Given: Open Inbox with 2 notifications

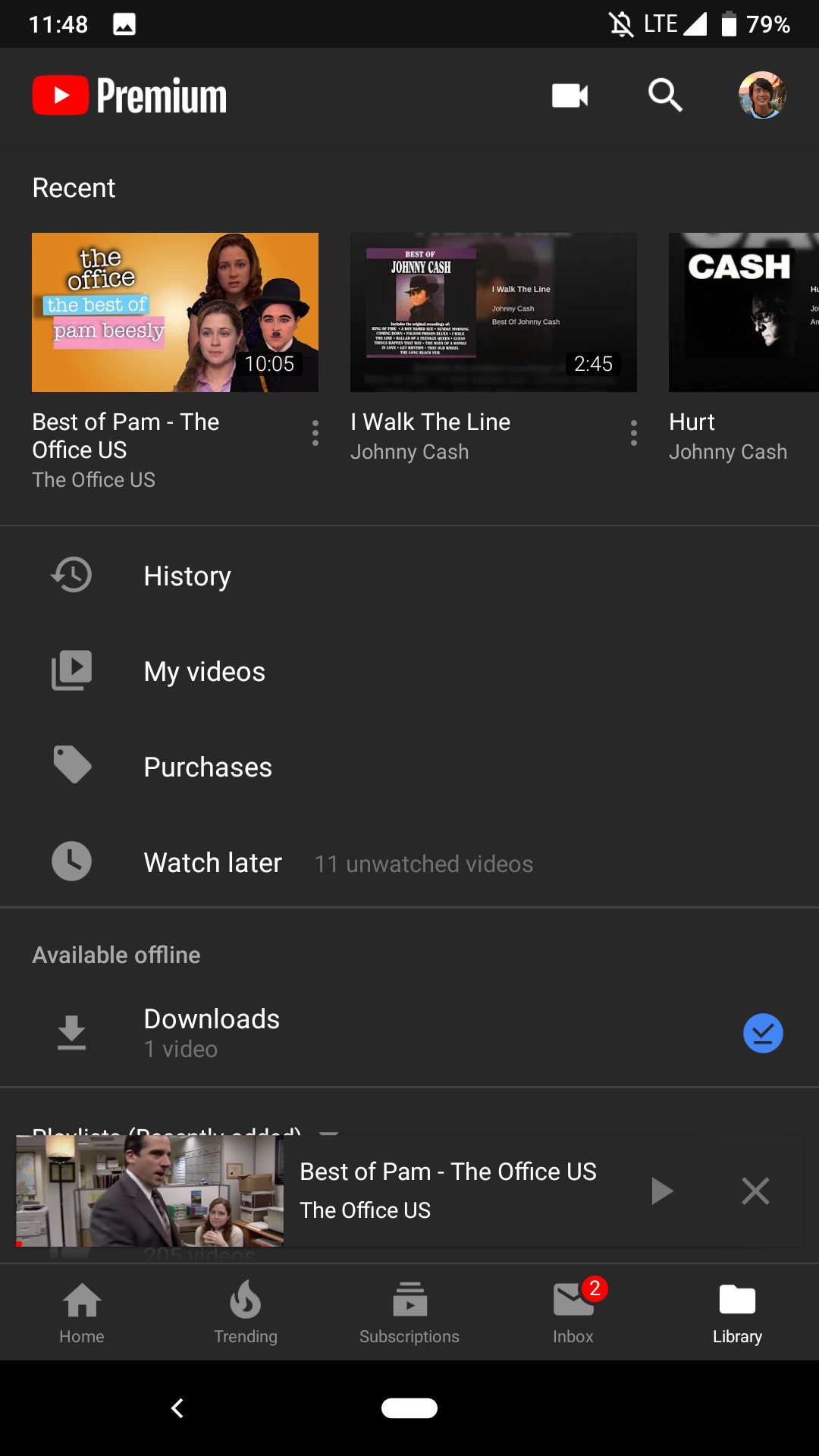Looking at the screenshot, I should coord(573,1312).
